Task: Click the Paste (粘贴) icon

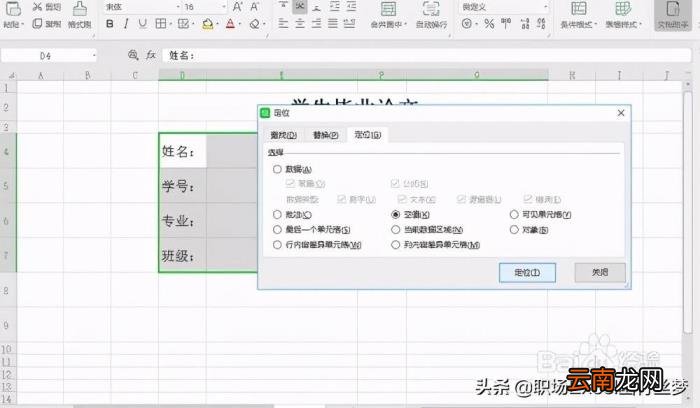Action: pos(13,8)
